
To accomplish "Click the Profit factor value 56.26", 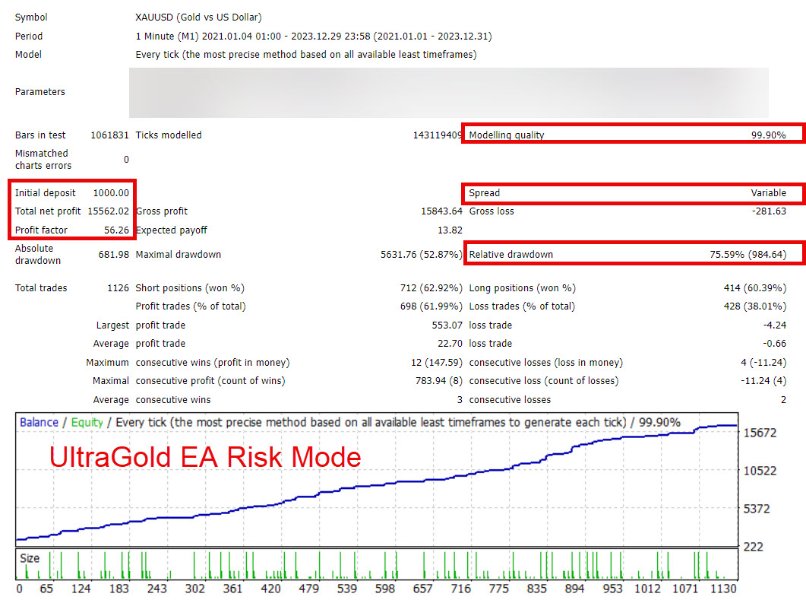I will (117, 230).
